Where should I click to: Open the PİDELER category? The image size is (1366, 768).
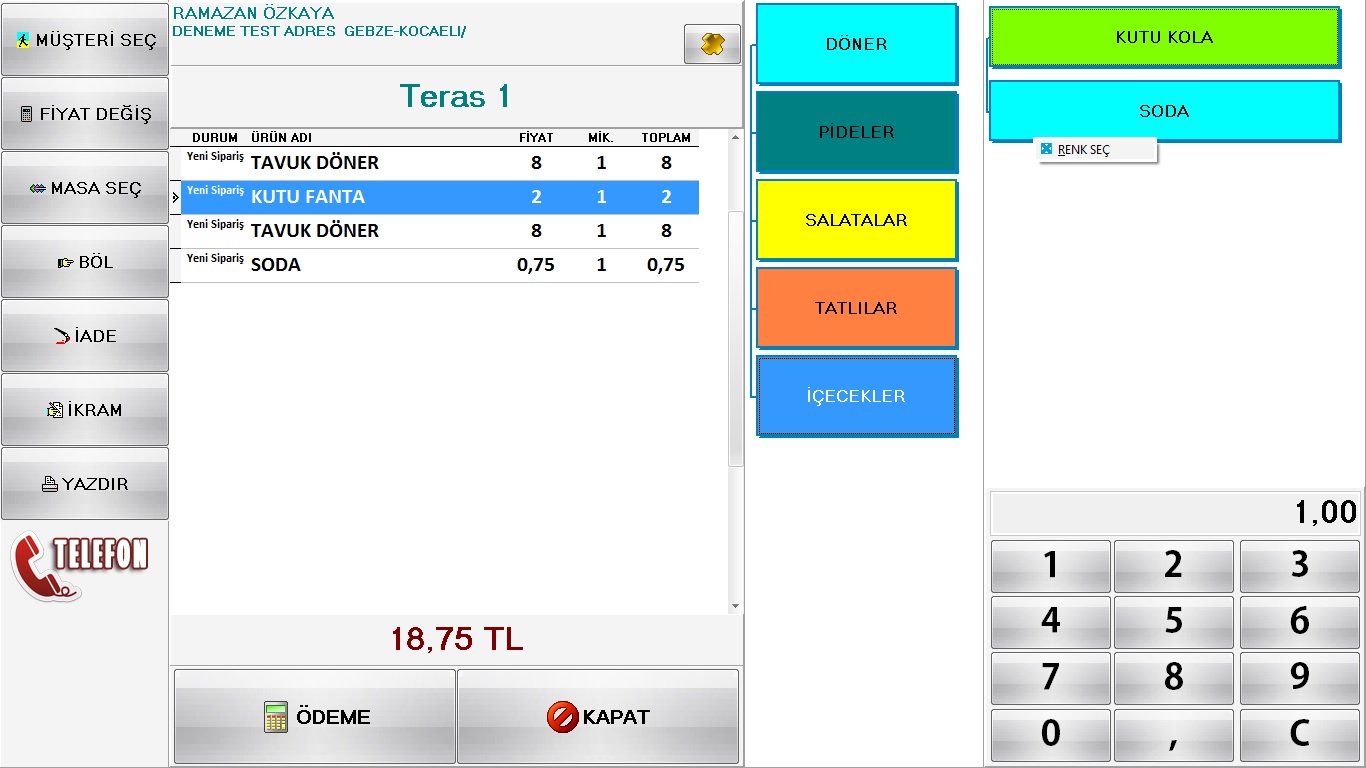point(856,132)
